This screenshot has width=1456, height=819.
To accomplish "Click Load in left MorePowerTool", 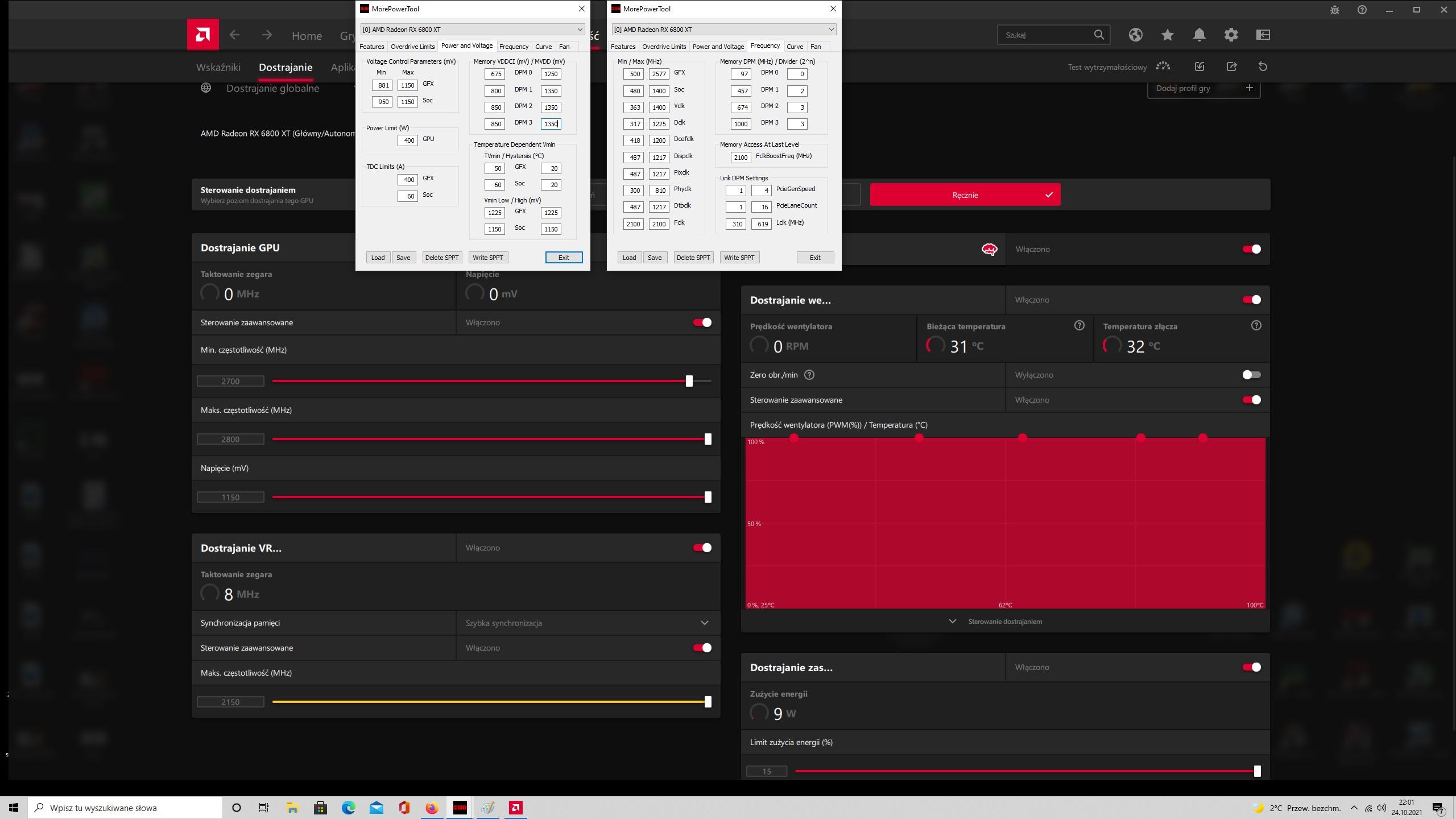I will click(378, 258).
